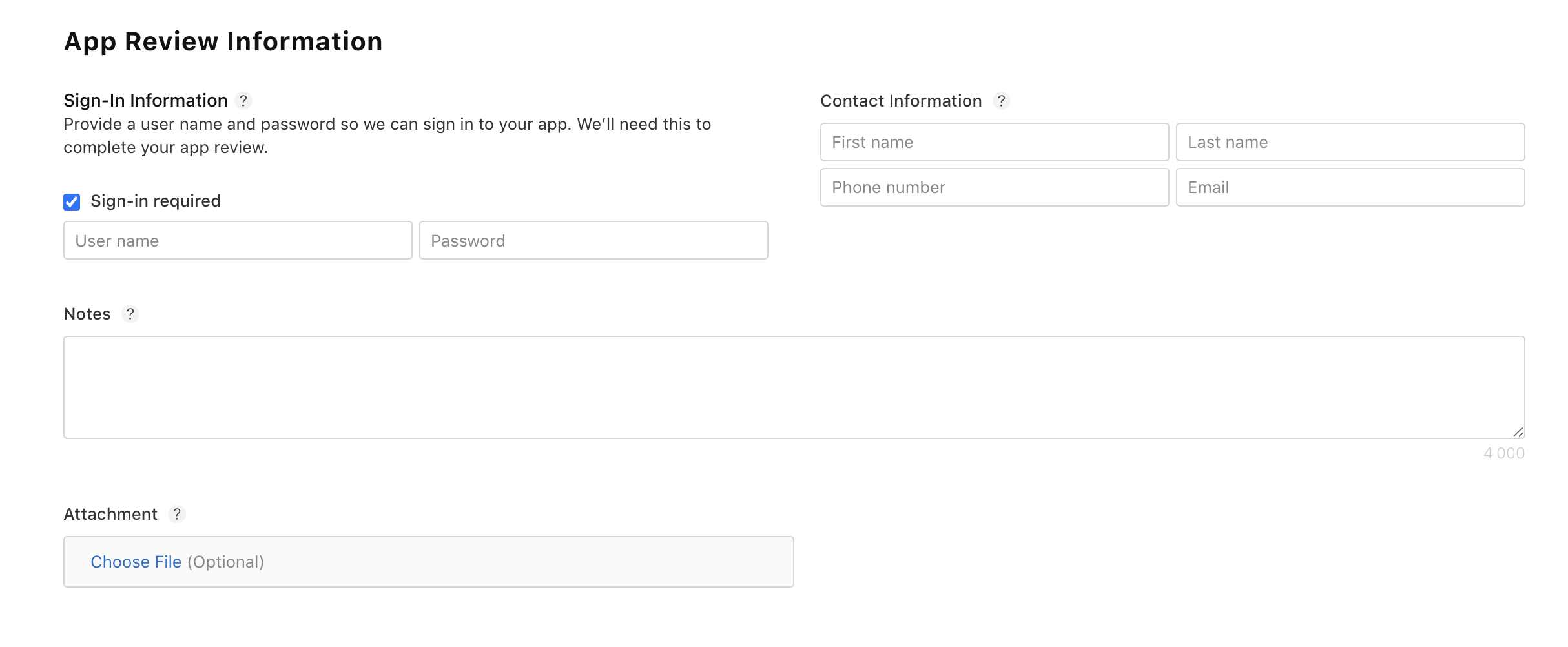Click the Email field
This screenshot has width=1568, height=647.
coord(1350,187)
